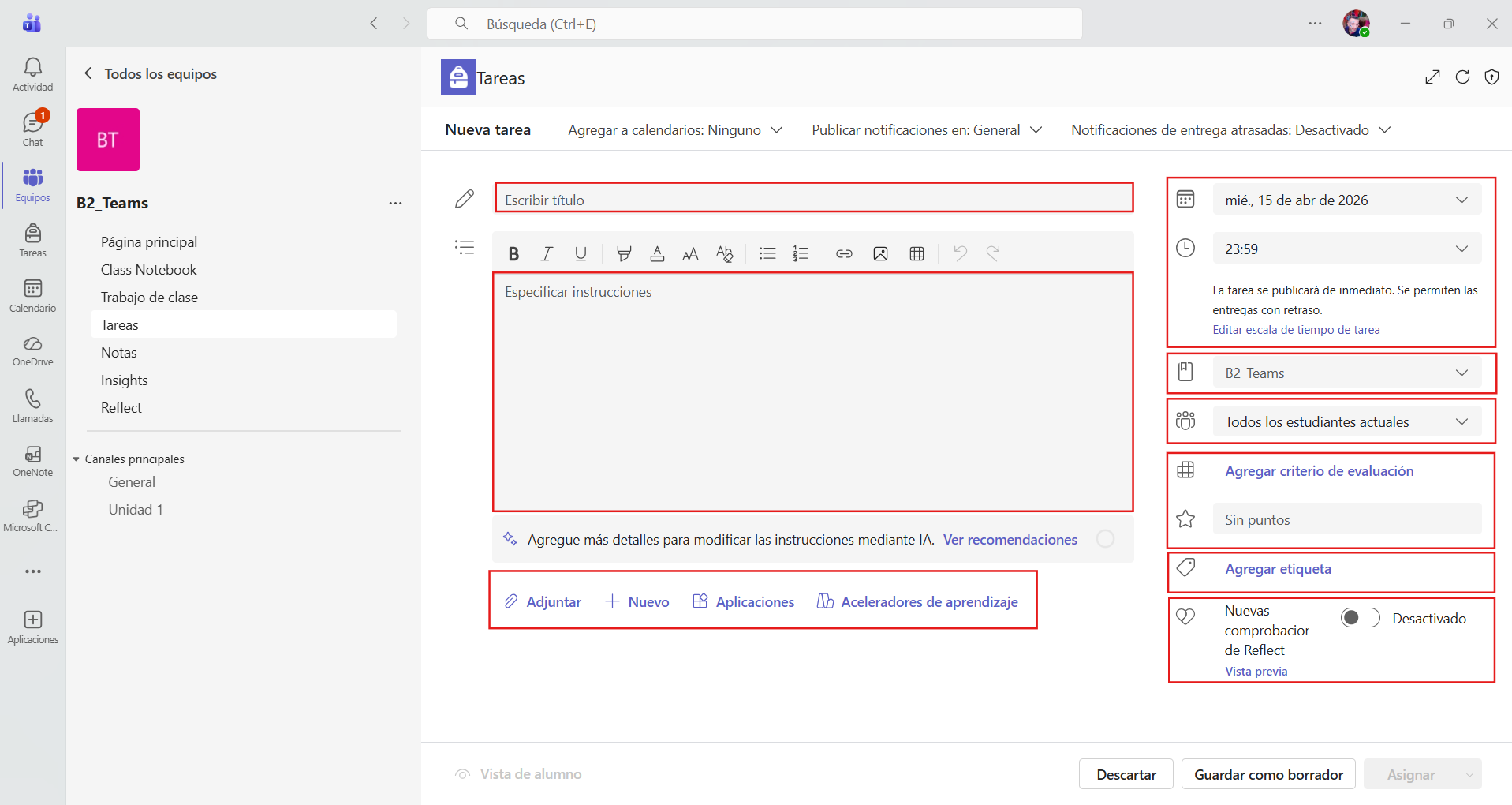
Task: Open the Equipos section
Action: coord(32,185)
